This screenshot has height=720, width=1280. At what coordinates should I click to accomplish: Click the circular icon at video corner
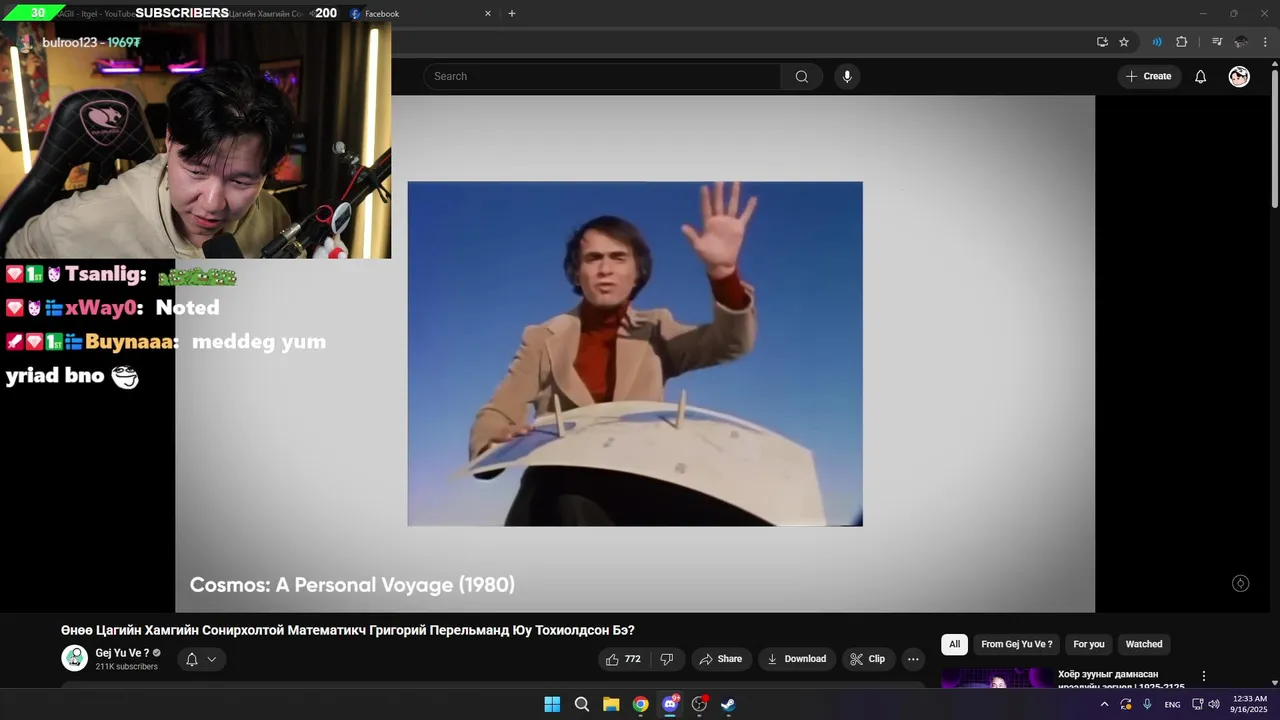tap(1240, 583)
